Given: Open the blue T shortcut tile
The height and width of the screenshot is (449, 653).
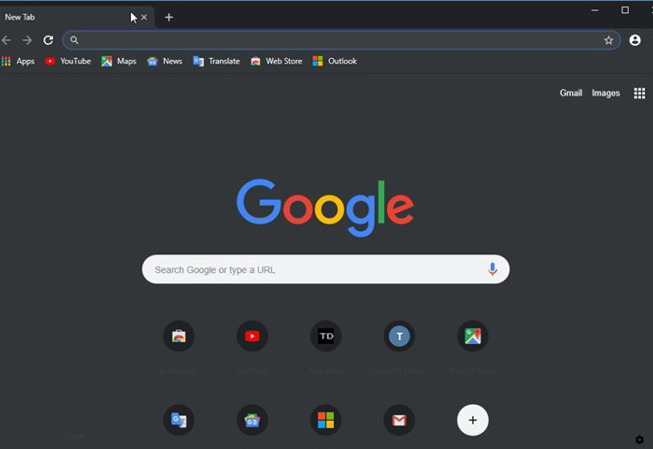Looking at the screenshot, I should click(x=399, y=336).
